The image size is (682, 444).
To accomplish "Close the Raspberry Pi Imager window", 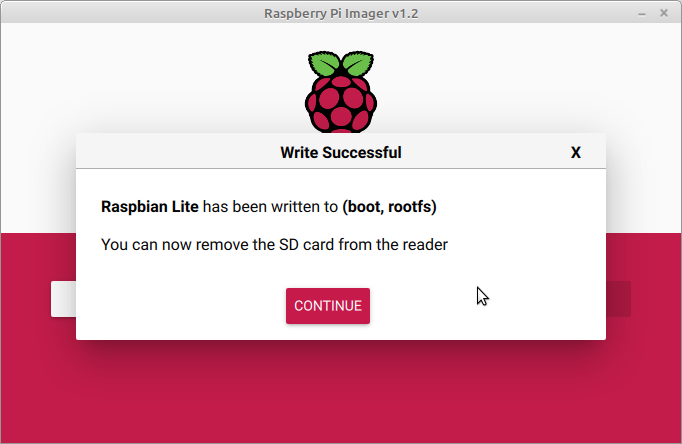I will 665,14.
